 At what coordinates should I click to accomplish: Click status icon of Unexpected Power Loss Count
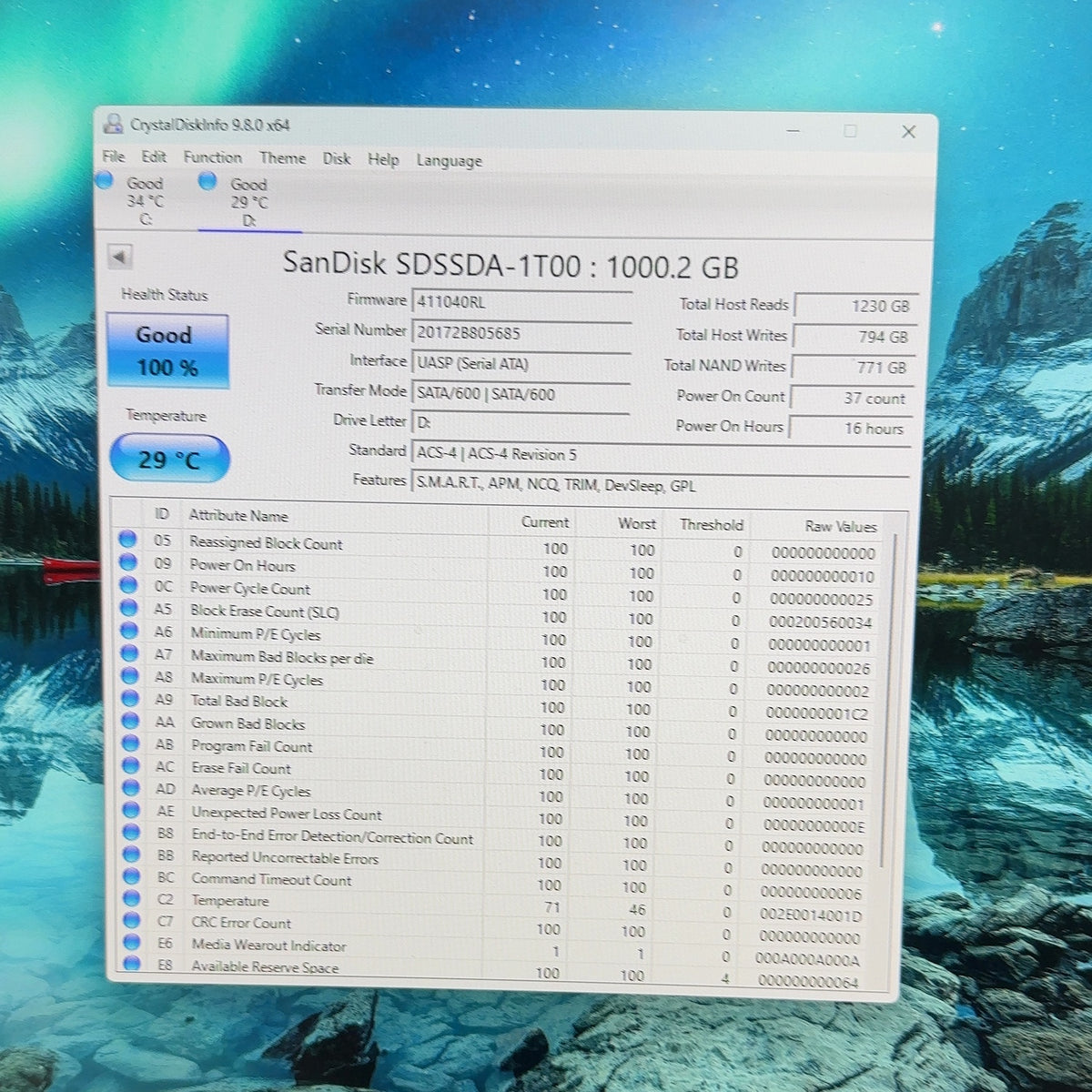[x=130, y=810]
